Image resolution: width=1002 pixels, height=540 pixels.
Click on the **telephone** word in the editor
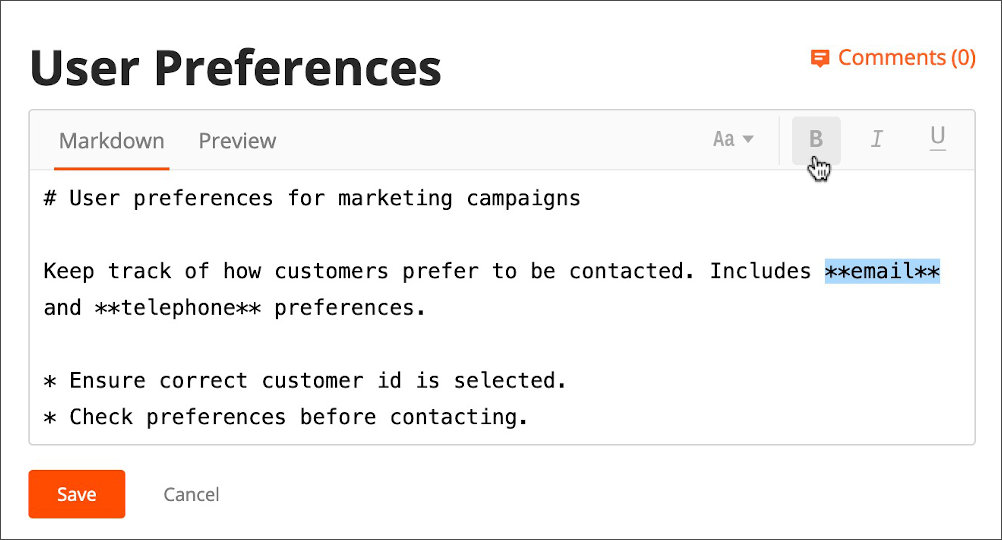pyautogui.click(x=178, y=308)
